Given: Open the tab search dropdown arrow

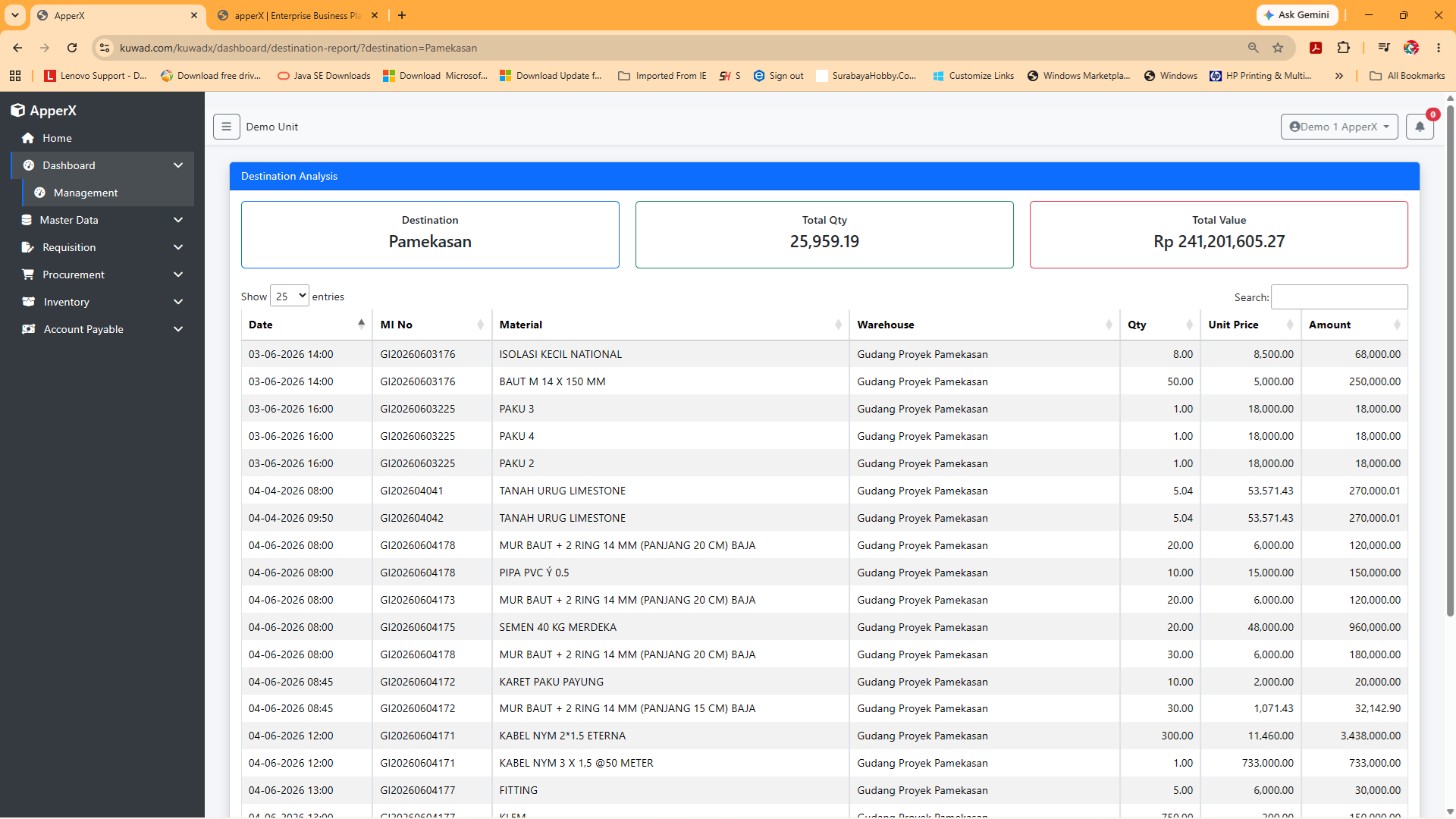Looking at the screenshot, I should [x=14, y=15].
